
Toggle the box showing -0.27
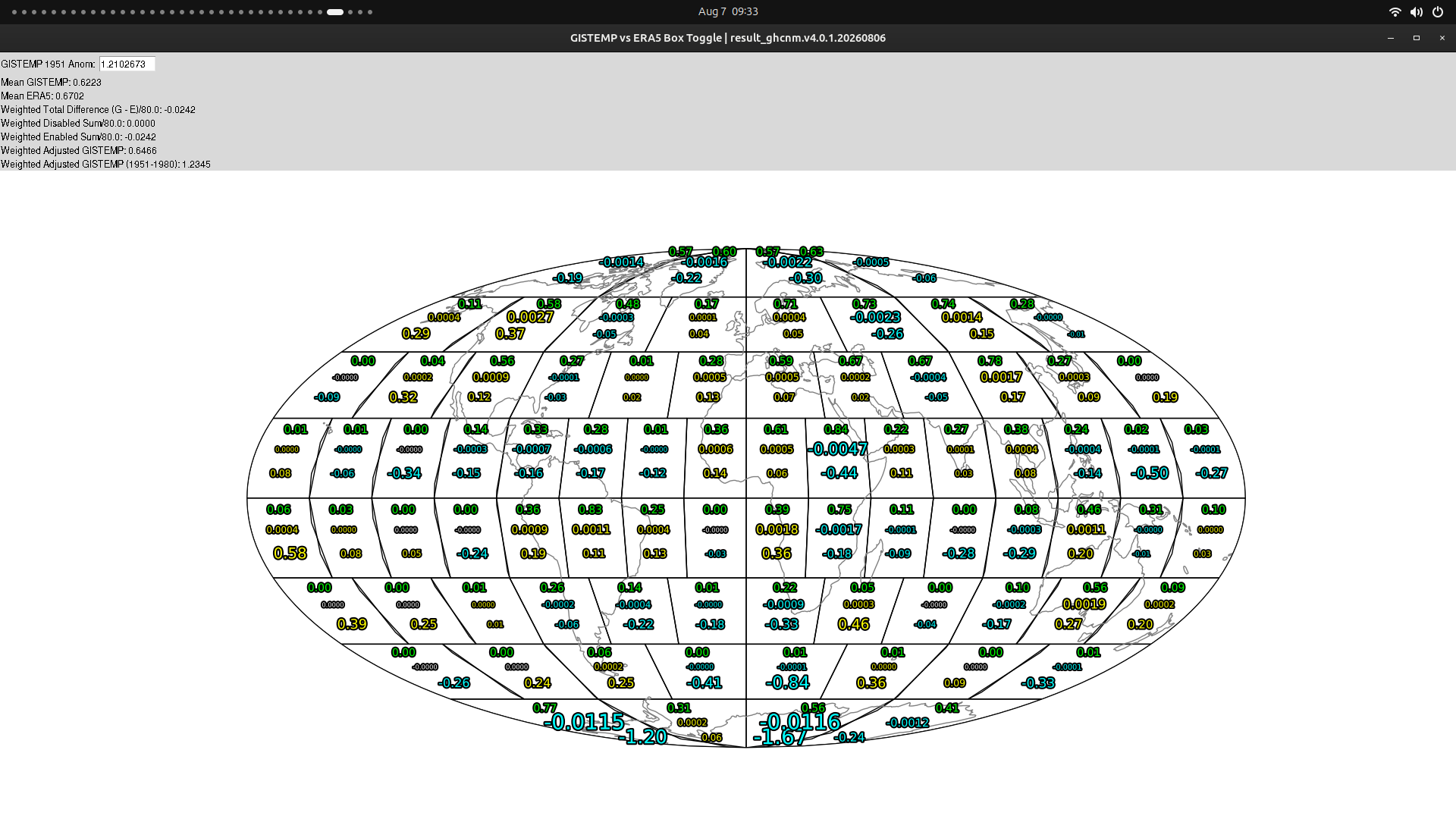click(x=1211, y=472)
